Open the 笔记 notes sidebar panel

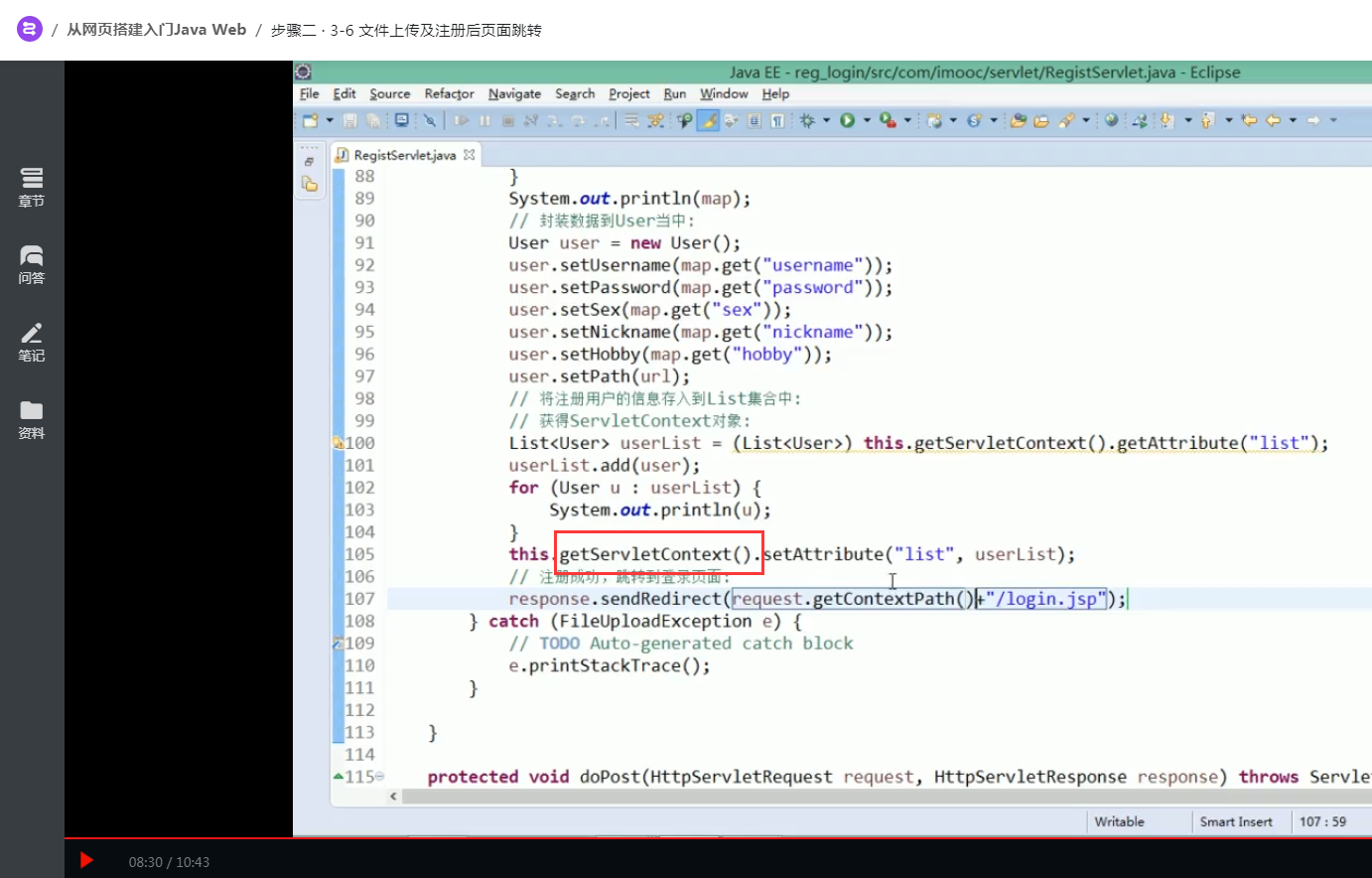tap(32, 342)
